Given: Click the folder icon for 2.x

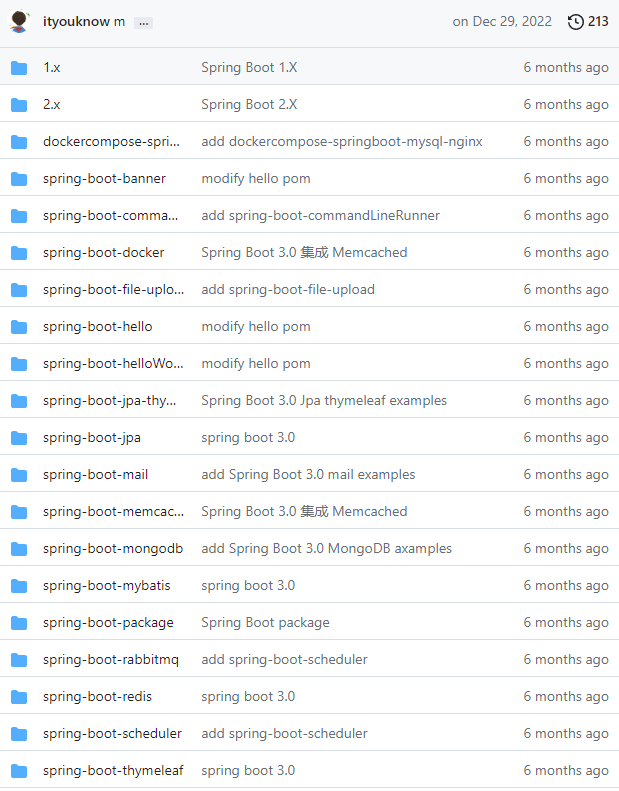Looking at the screenshot, I should tap(19, 105).
